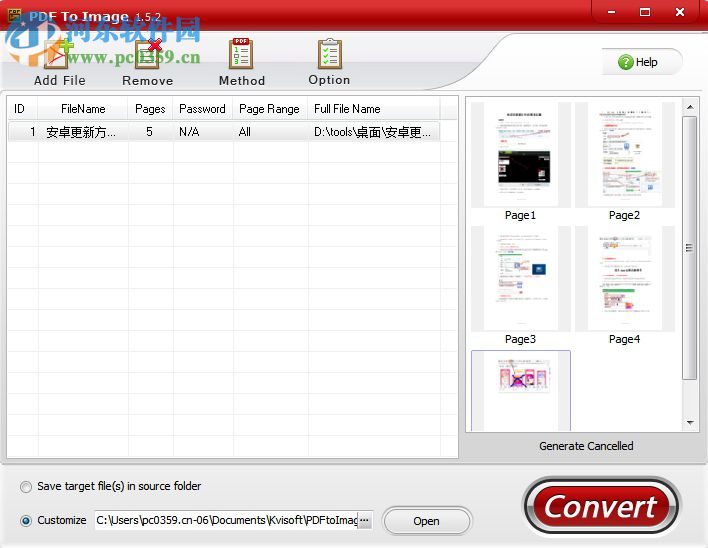708x548 pixels.
Task: Open the Option settings icon
Action: [330, 54]
